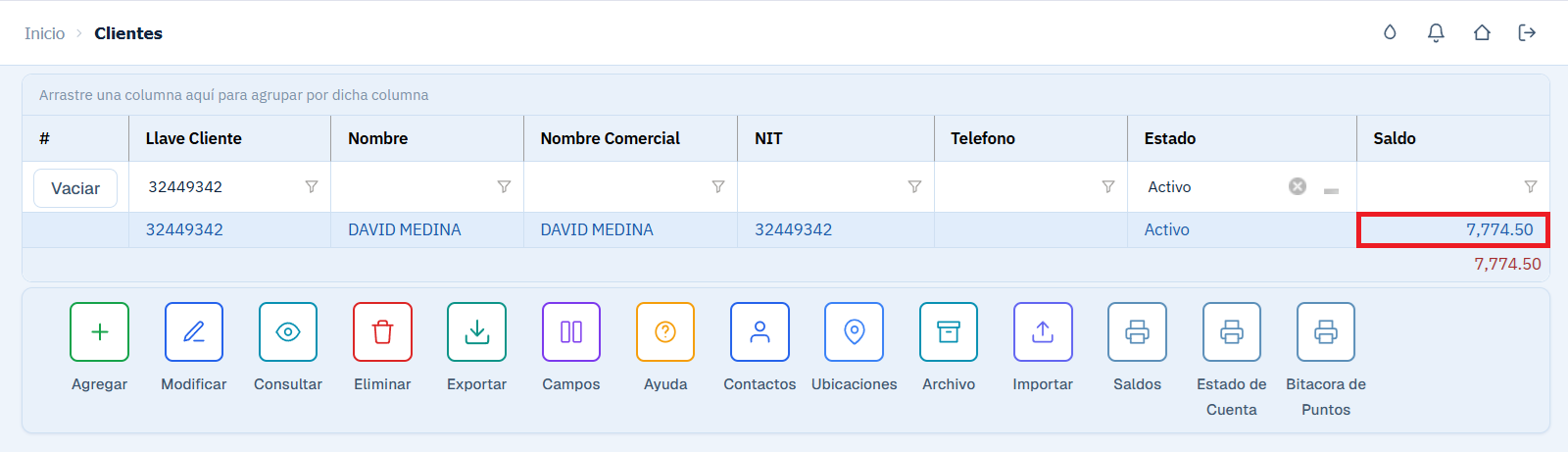Viewport: 1568px width, 452px height.
Task: Click the Importar upload icon
Action: click(1043, 332)
